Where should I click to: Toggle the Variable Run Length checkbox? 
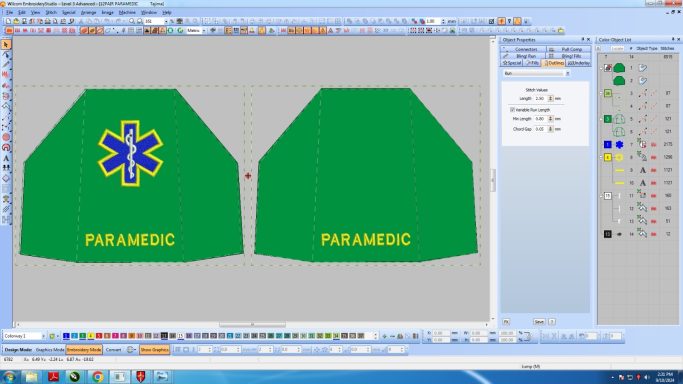[x=512, y=110]
